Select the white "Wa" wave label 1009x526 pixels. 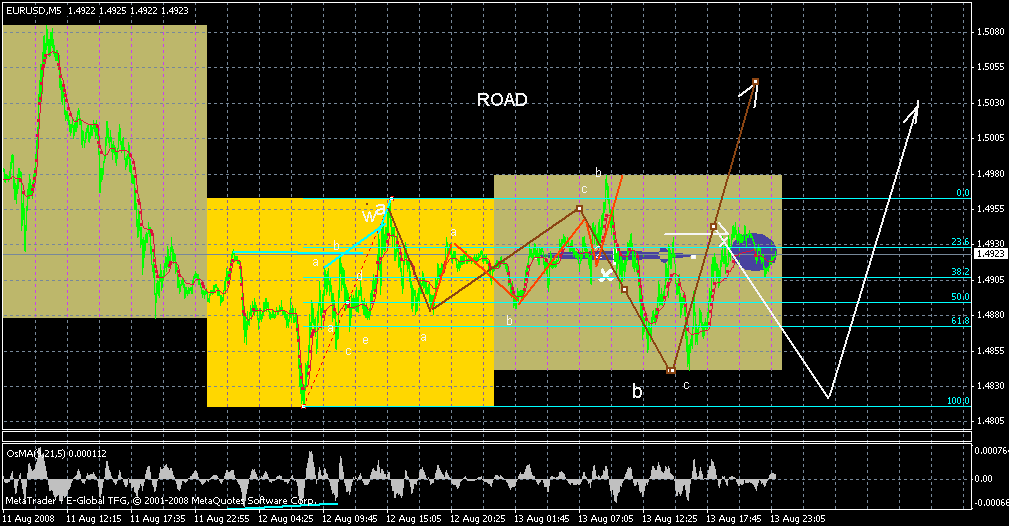pos(374,211)
